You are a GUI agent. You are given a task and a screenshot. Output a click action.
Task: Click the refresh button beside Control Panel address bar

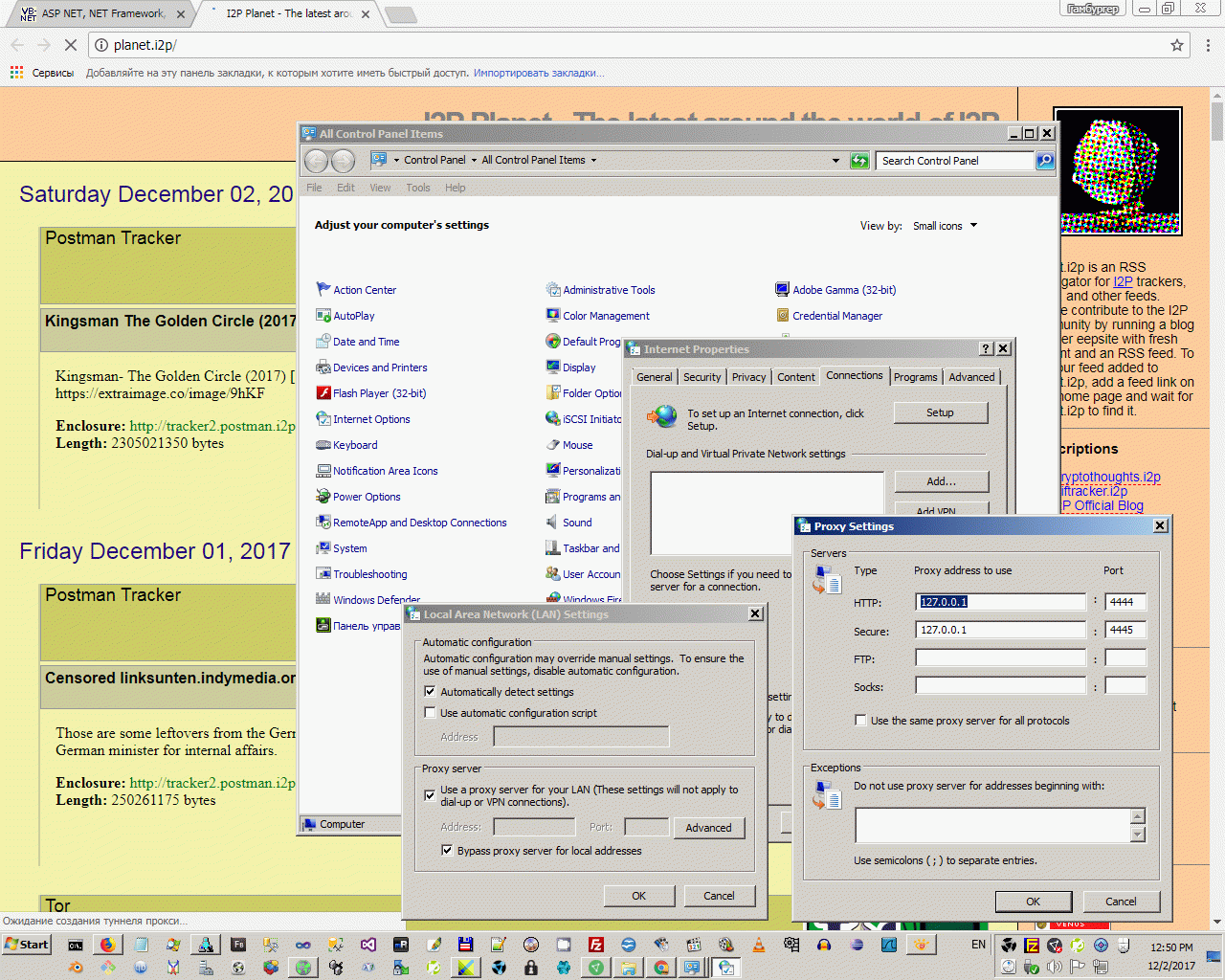pos(859,161)
